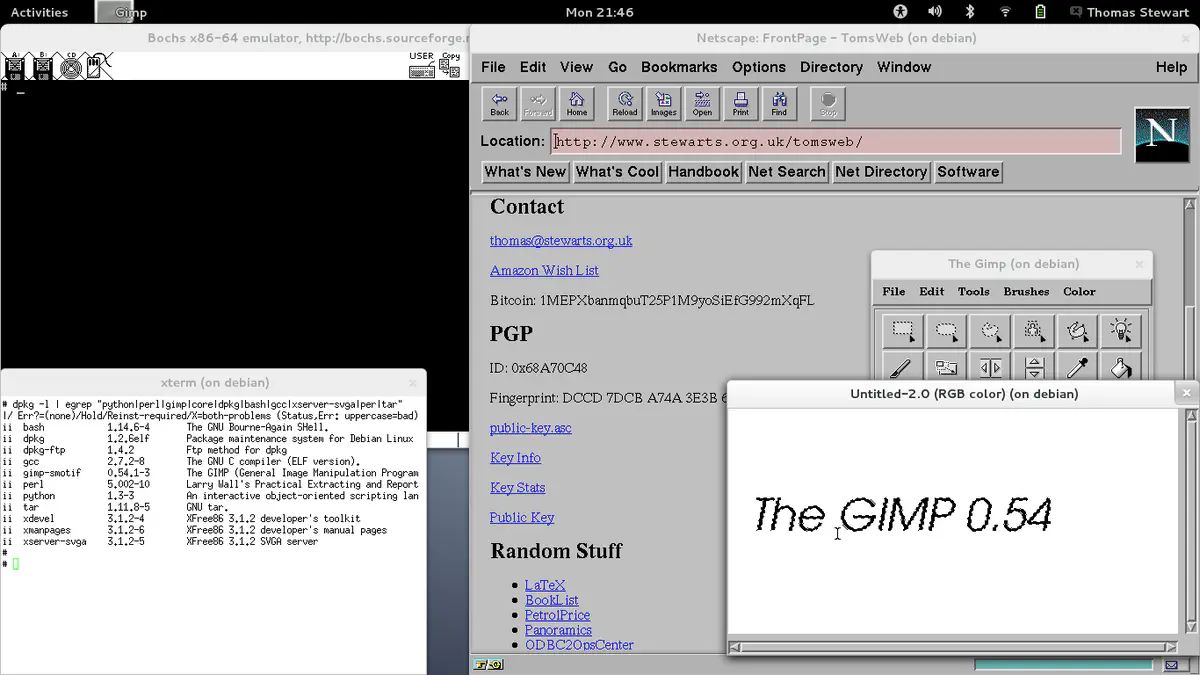Screen dimensions: 1200x675
Task: Toggle the Bochs floppy A: drive
Action: tap(15, 66)
